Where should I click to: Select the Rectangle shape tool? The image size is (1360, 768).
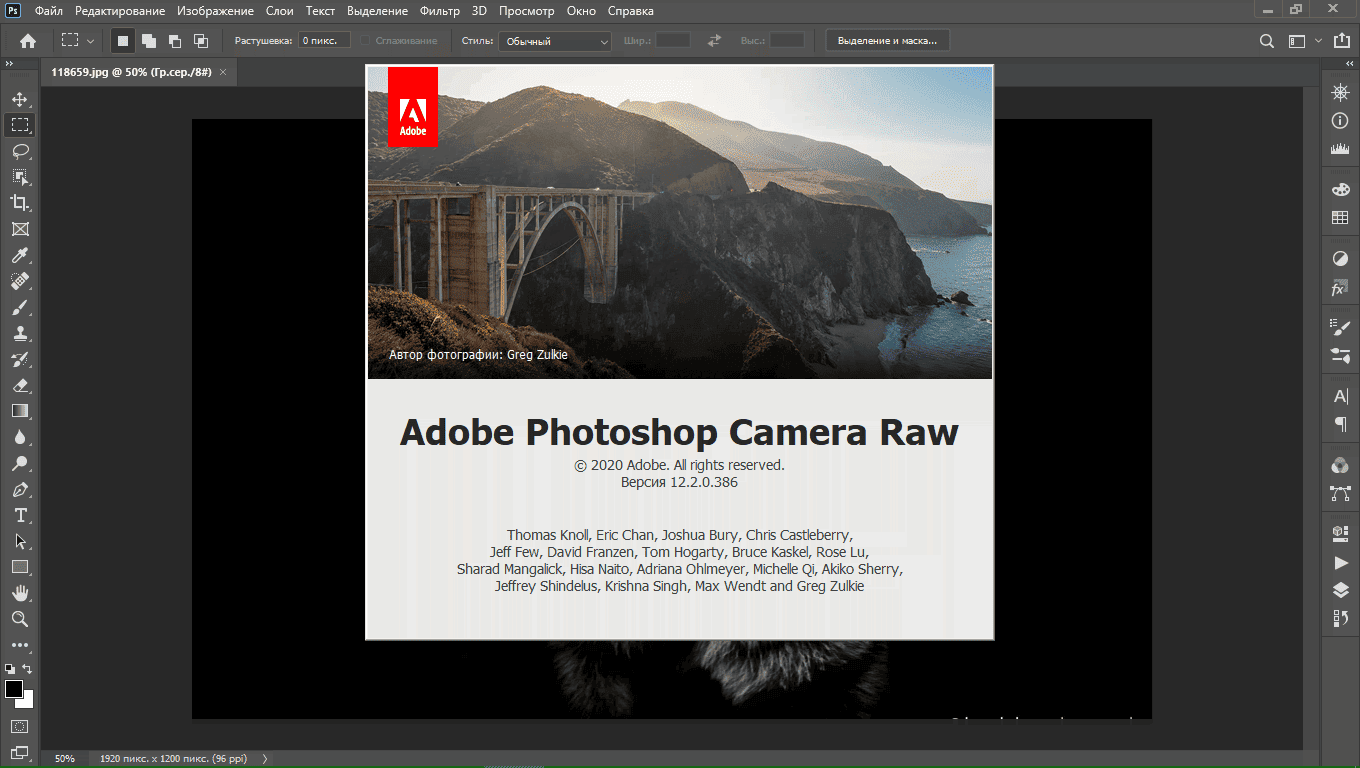19,567
